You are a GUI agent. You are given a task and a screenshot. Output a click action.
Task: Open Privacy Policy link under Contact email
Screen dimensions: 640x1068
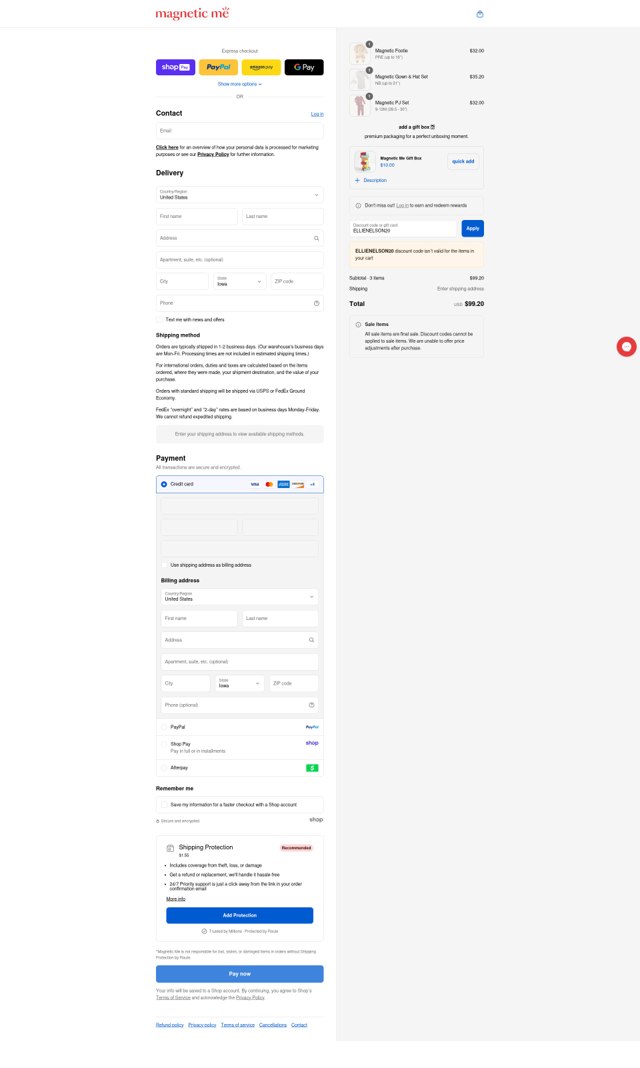(213, 155)
